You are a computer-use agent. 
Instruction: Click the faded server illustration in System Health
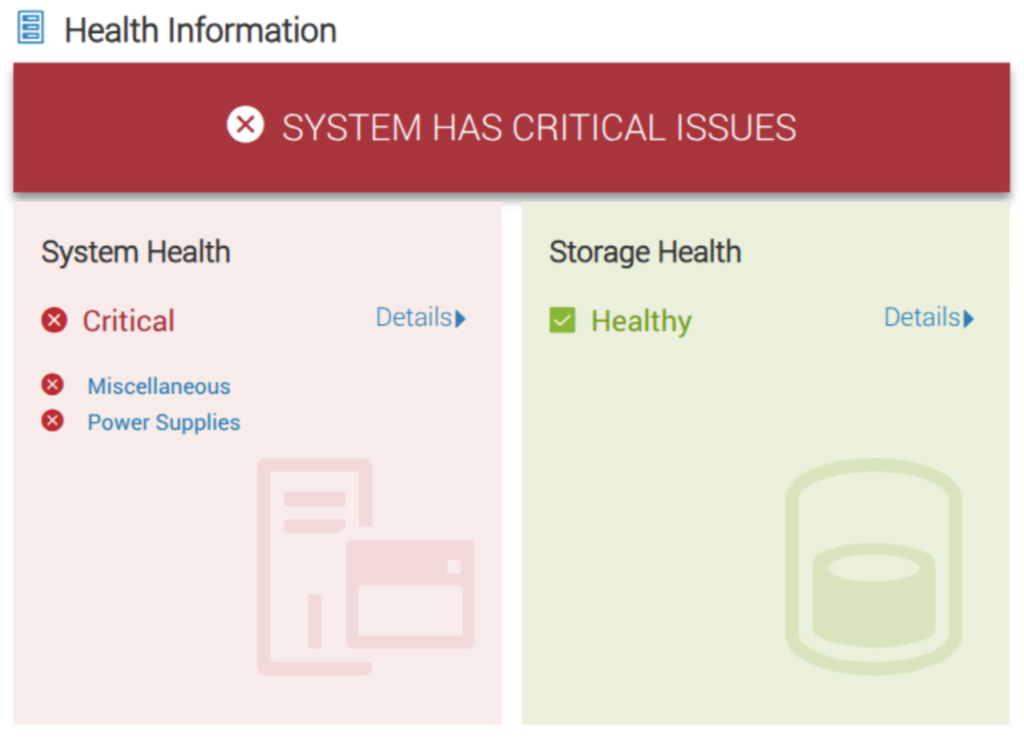tap(366, 566)
